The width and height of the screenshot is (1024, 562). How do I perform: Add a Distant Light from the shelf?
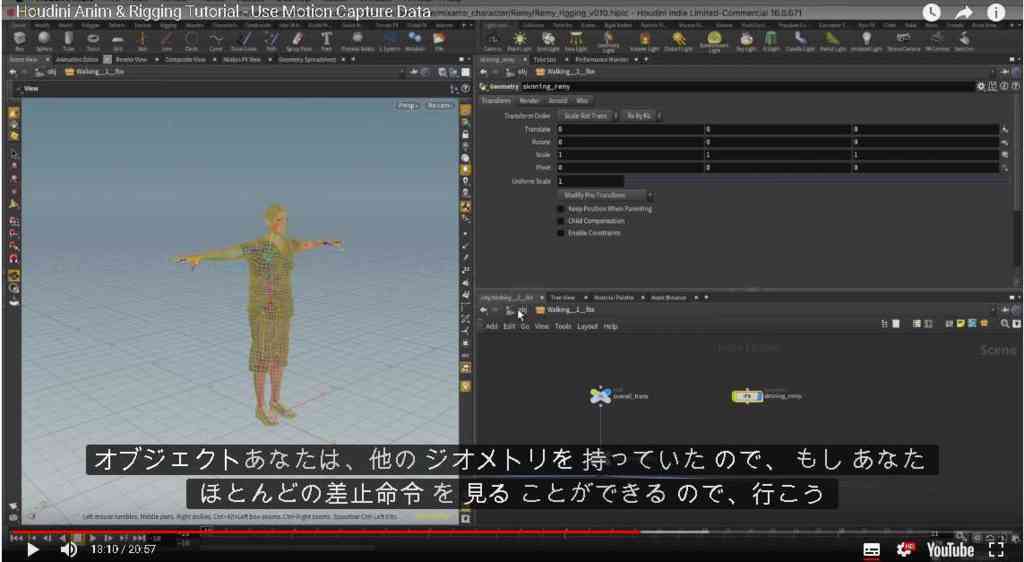[679, 41]
